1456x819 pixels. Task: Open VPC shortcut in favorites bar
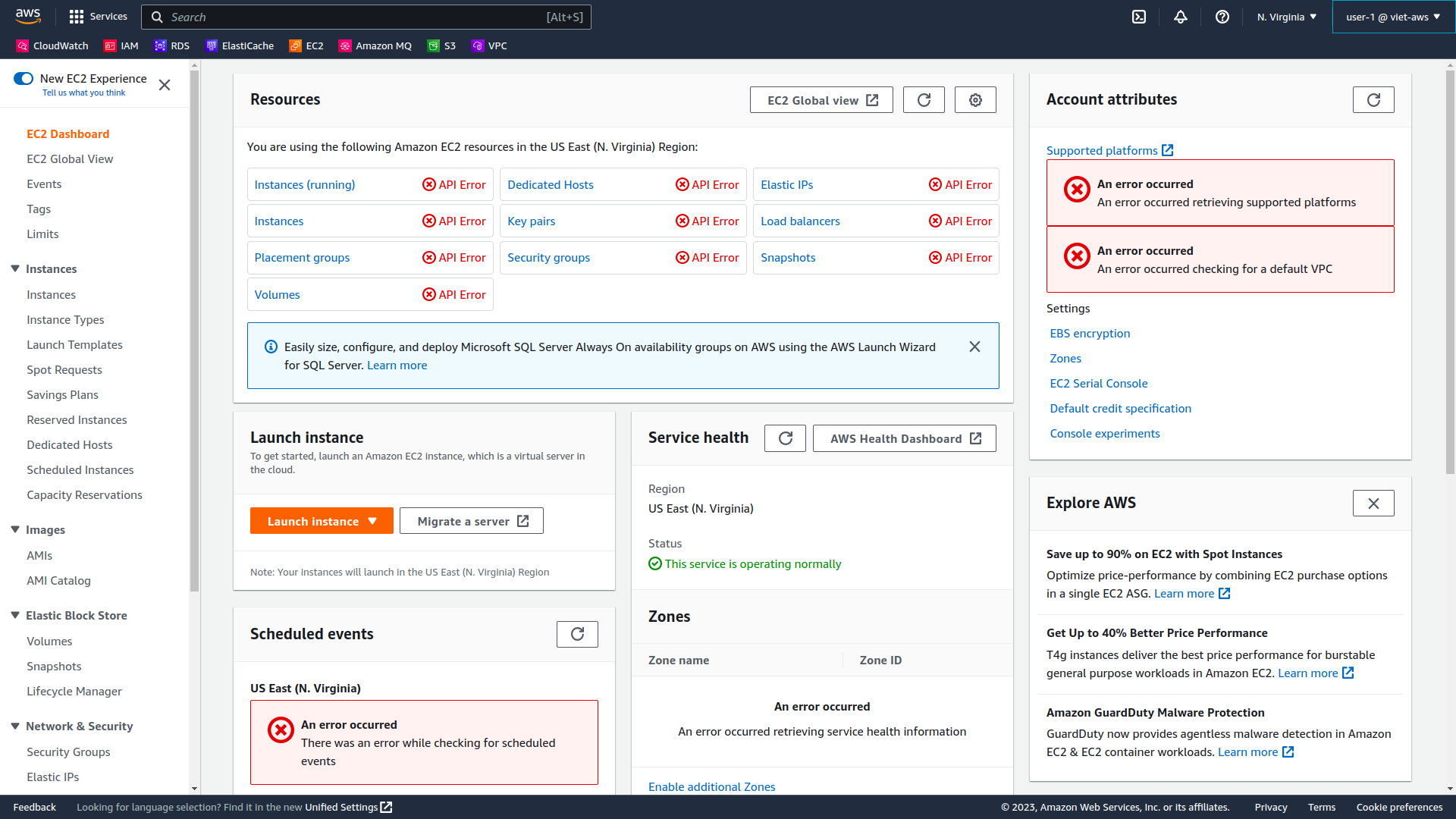point(489,45)
